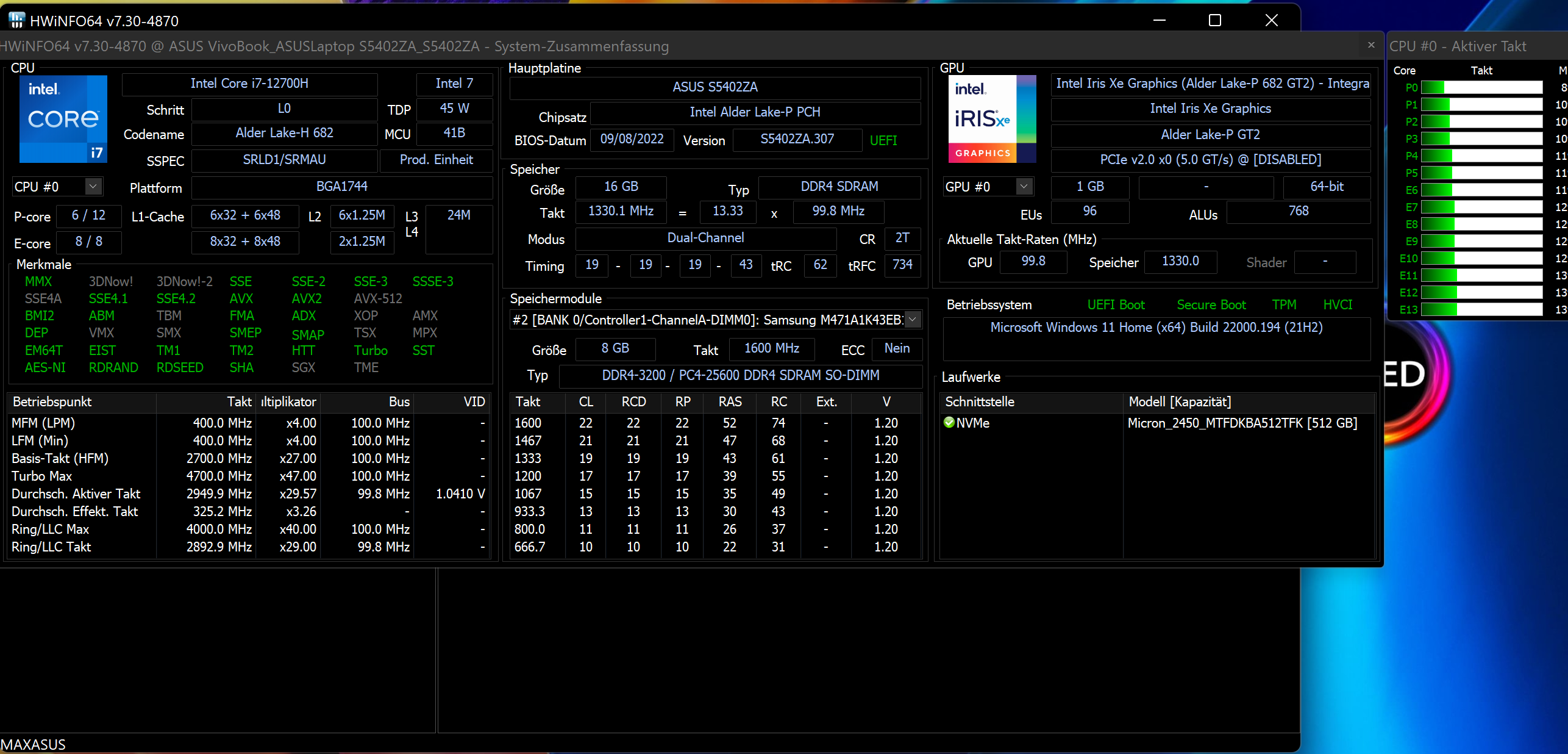The width and height of the screenshot is (1568, 754).
Task: Close the HWiNFO64 main window
Action: (1271, 21)
